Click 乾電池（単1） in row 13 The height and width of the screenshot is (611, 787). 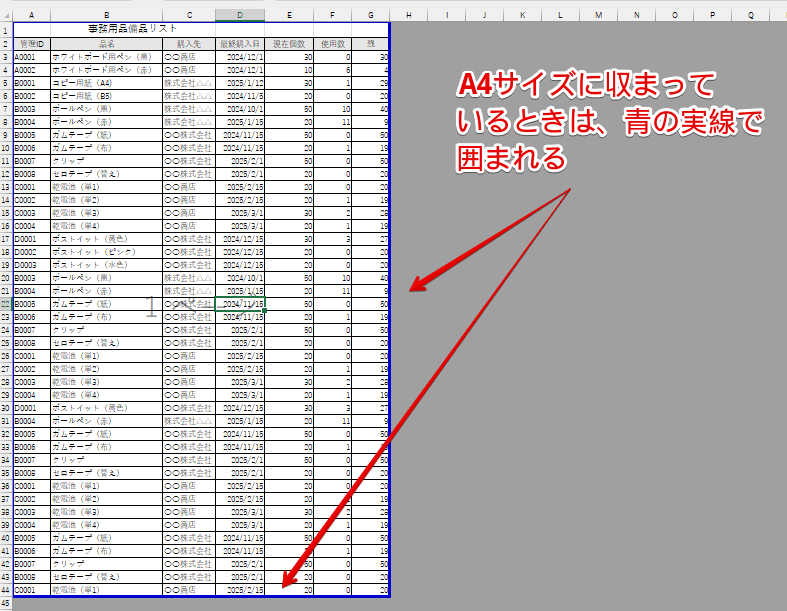click(106, 187)
